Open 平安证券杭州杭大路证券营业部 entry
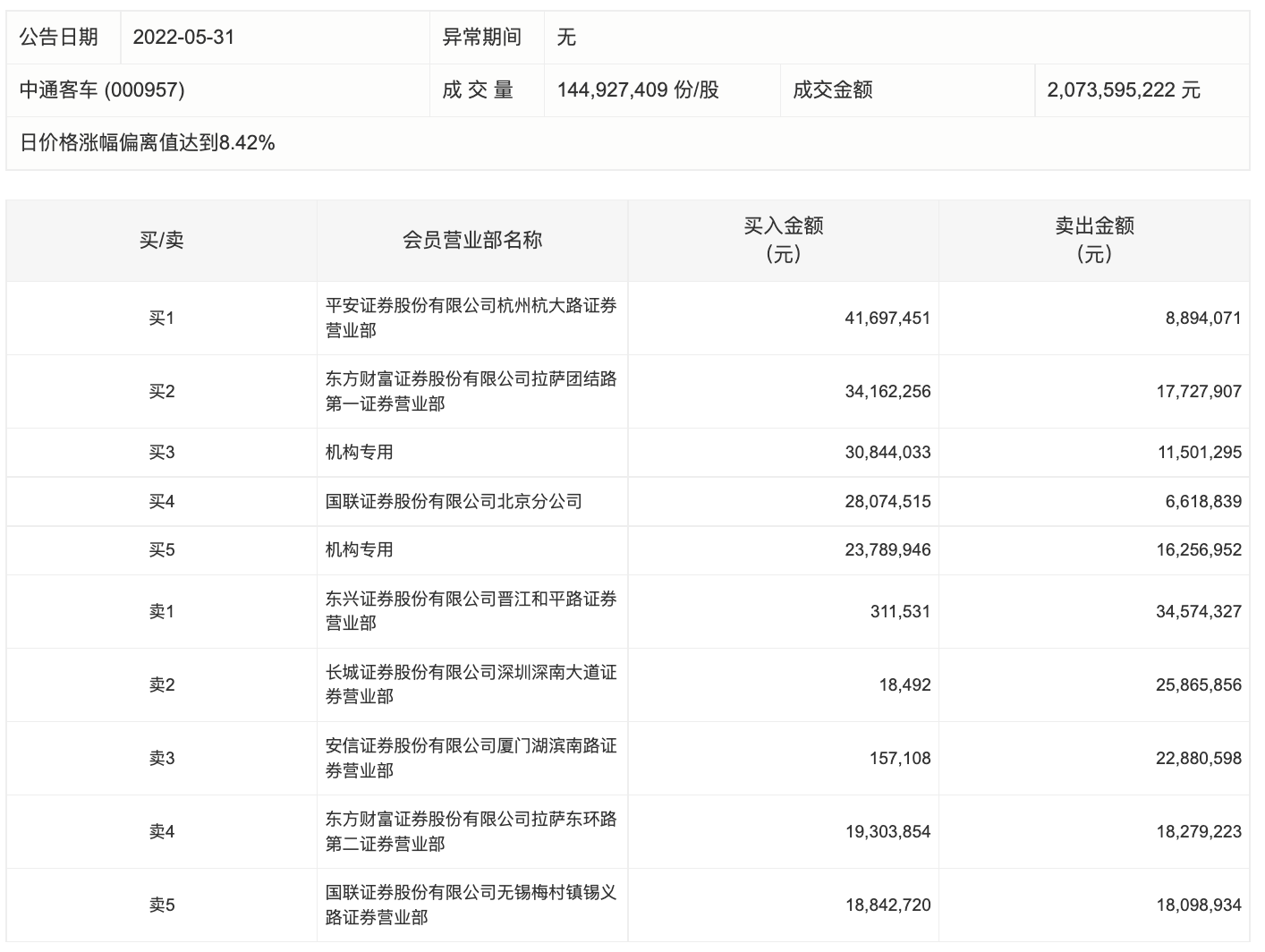Screen dimensions: 1265x952 click(x=471, y=318)
